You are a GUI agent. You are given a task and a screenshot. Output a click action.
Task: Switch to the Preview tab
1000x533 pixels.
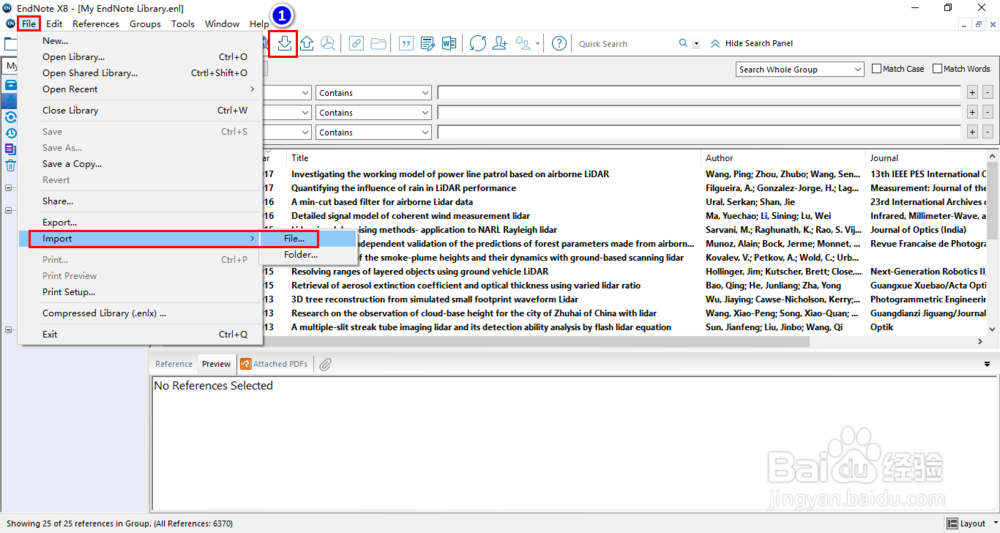coord(216,364)
